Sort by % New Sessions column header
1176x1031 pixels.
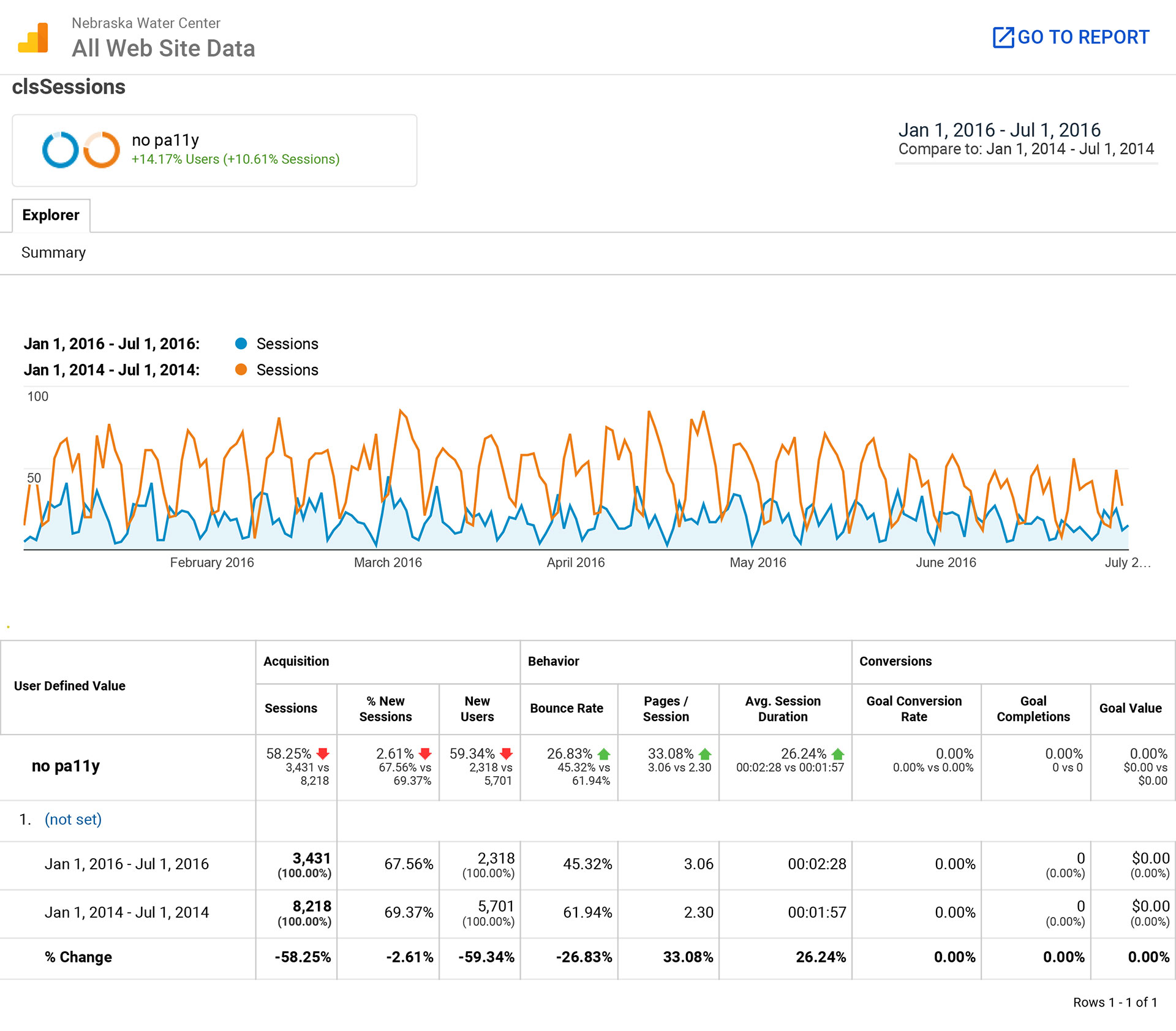tap(385, 709)
